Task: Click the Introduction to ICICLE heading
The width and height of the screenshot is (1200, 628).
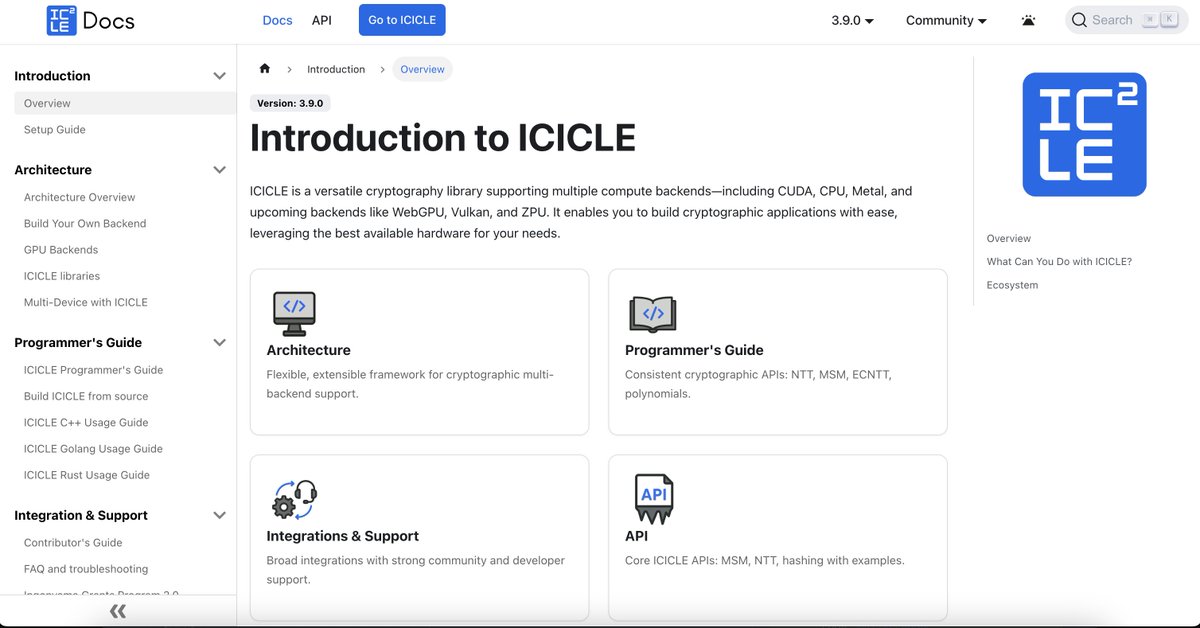Action: [x=443, y=138]
